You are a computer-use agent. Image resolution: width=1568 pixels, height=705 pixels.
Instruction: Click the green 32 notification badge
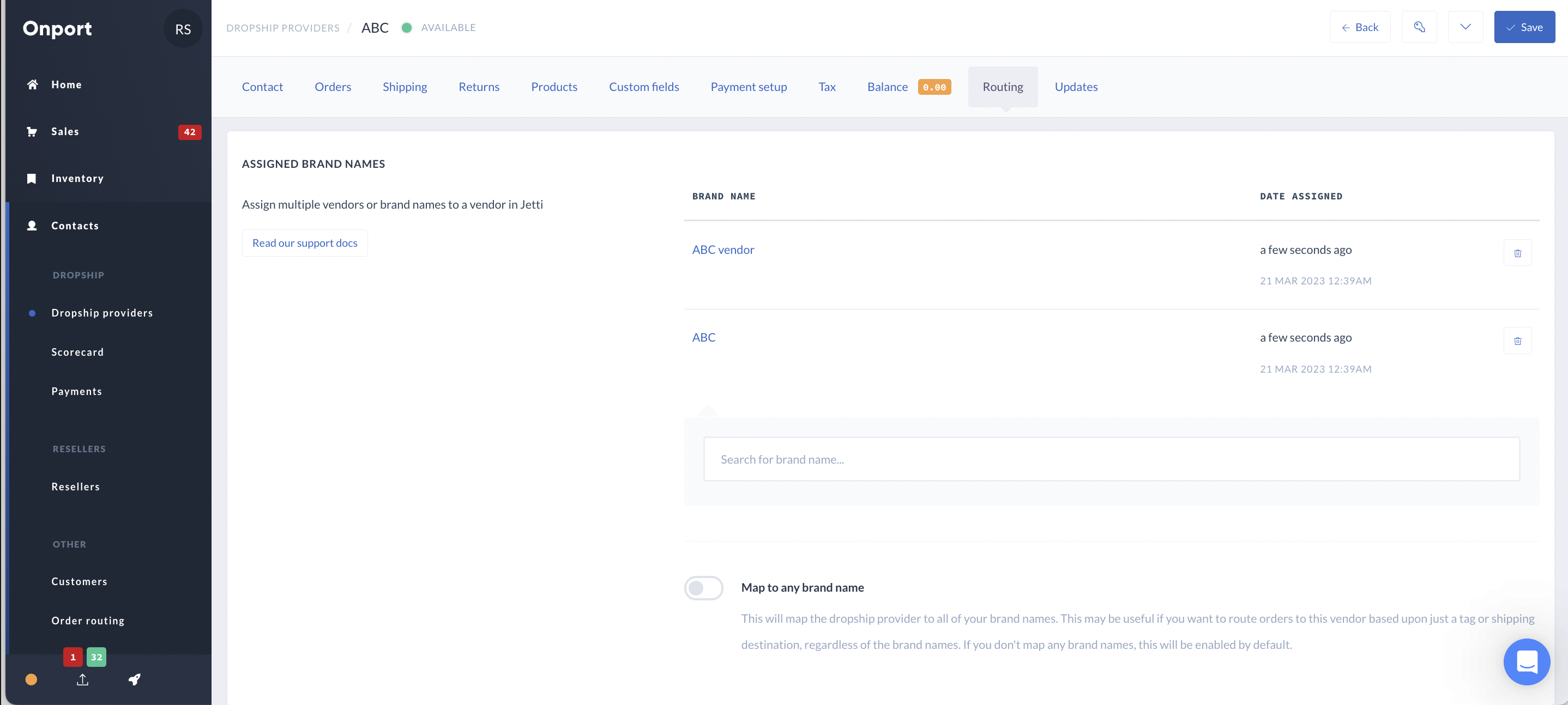coord(96,657)
